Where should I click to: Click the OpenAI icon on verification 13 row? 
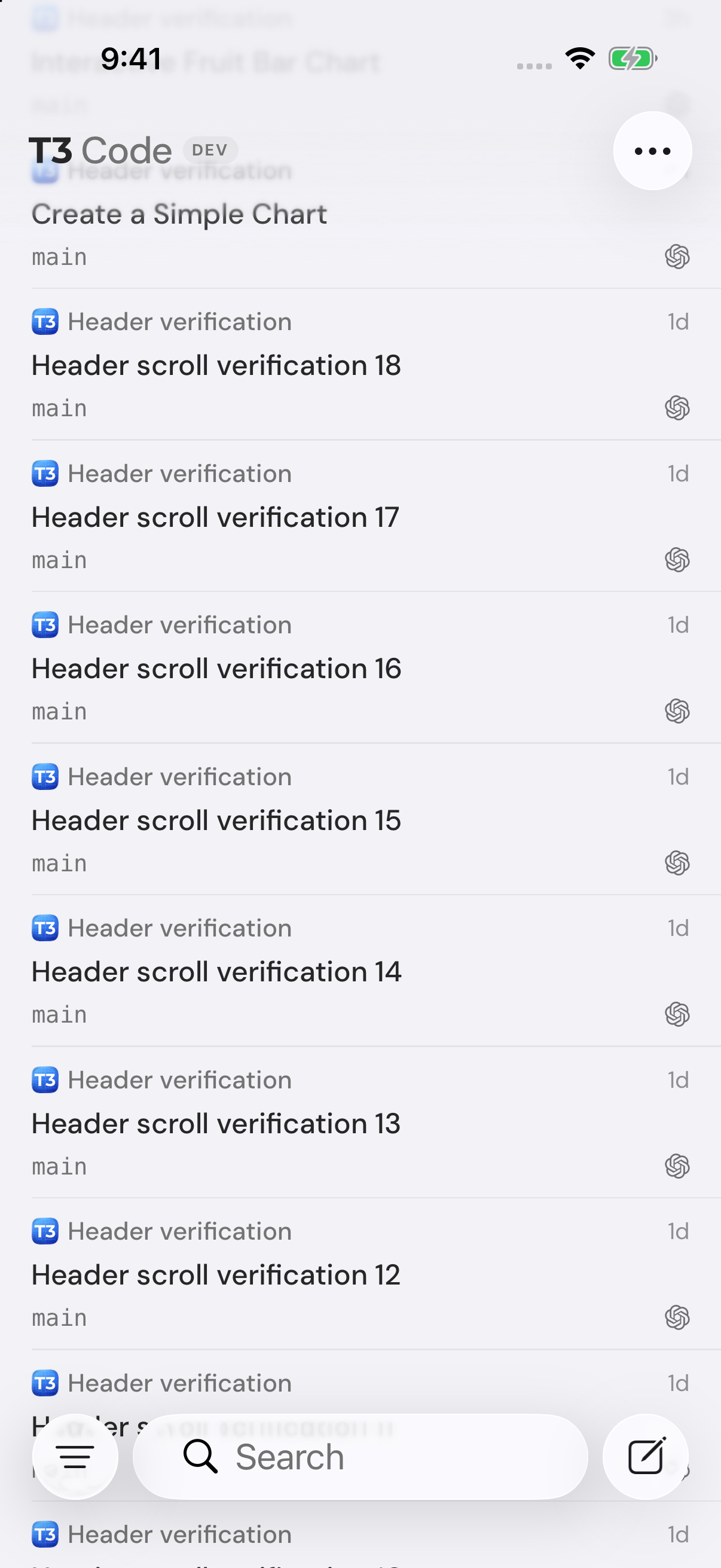[x=677, y=1166]
